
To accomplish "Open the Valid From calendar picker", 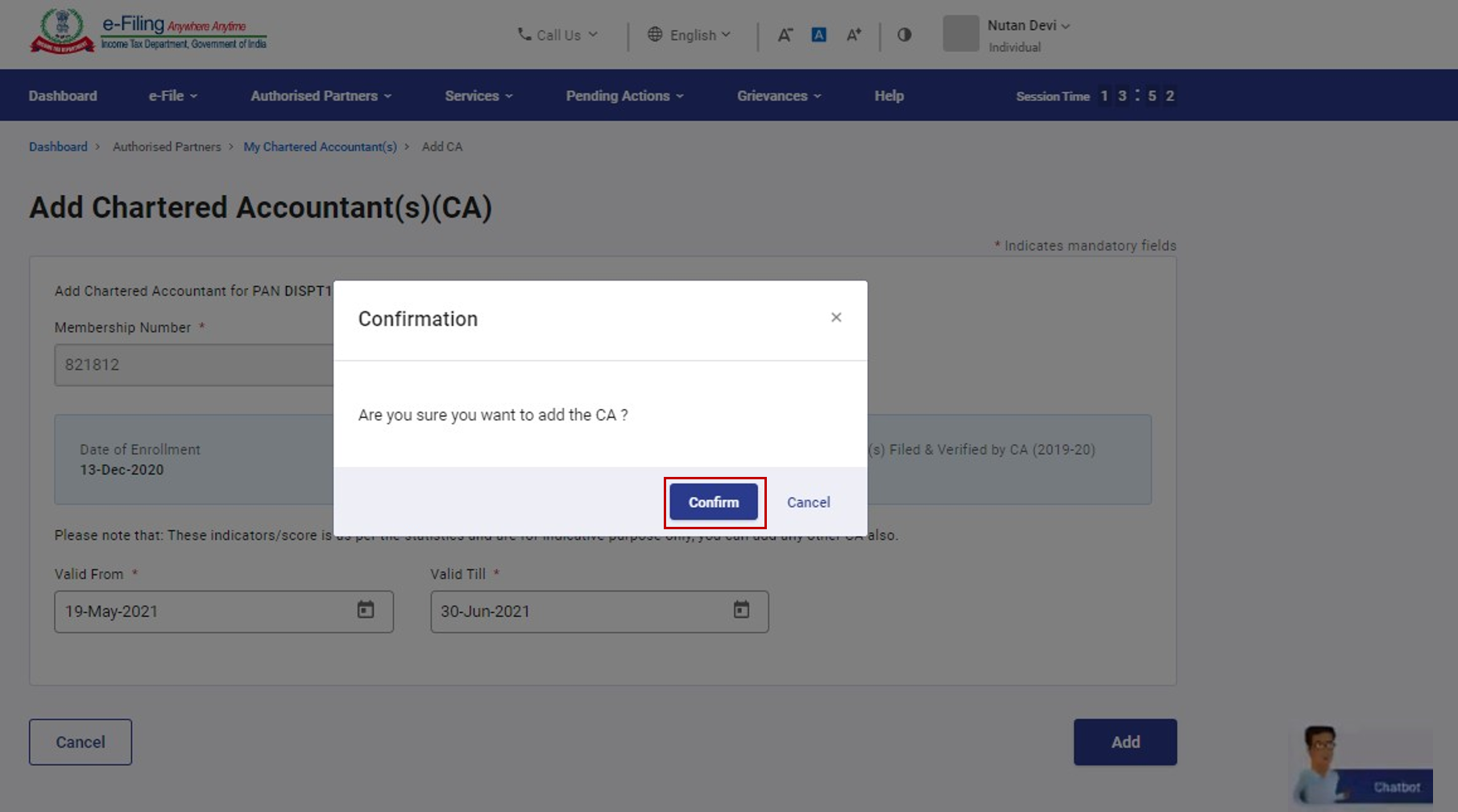I will click(x=366, y=610).
